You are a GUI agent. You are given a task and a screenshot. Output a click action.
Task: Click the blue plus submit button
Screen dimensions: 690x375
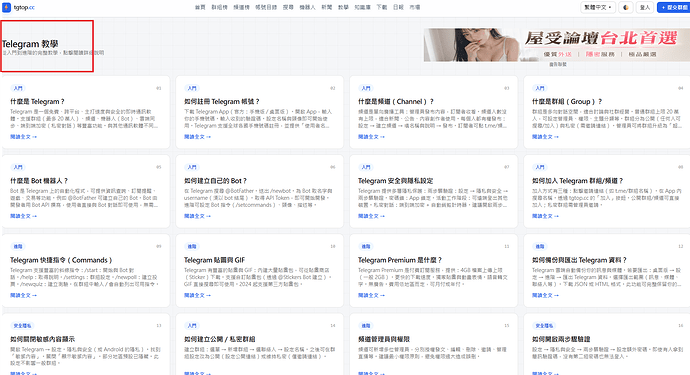(674, 7)
